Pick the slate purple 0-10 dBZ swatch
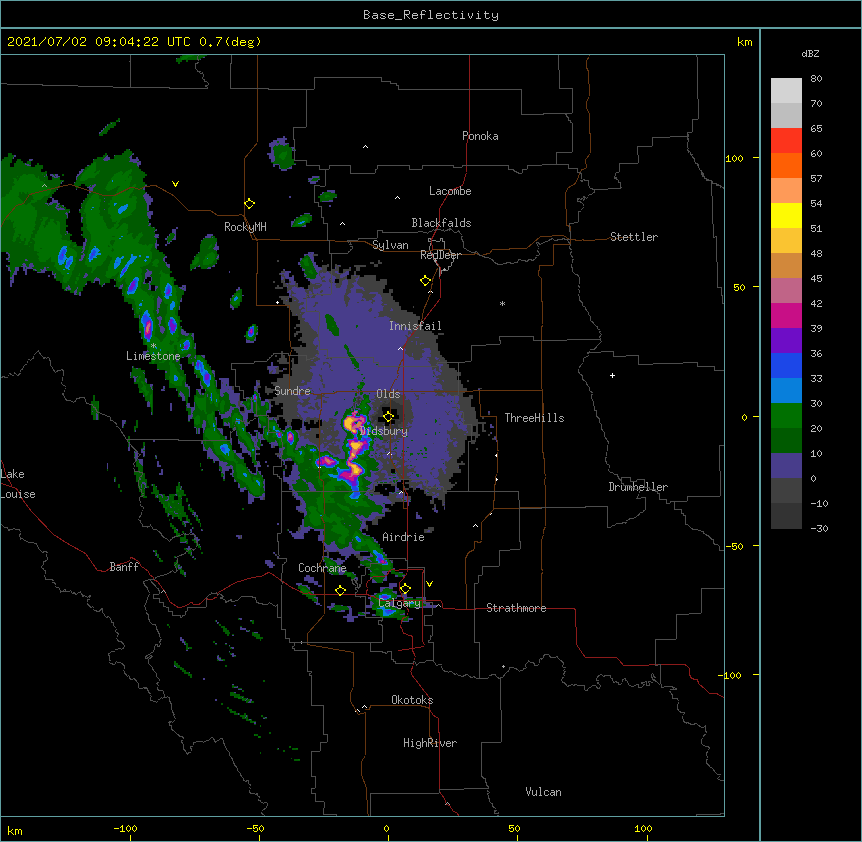This screenshot has width=862, height=842. click(786, 466)
